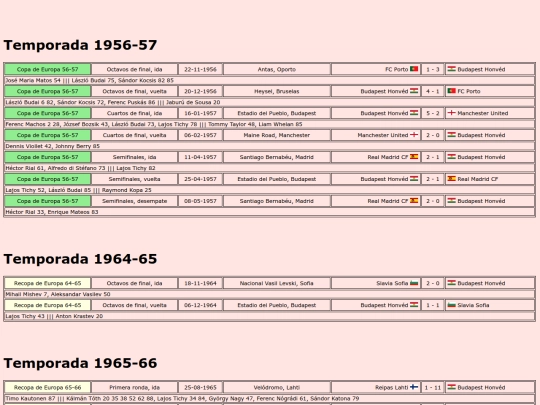This screenshot has height=405, width=540.
Task: Click the England flag beside Manchester United in the 06-02-1957 row
Action: pyautogui.click(x=414, y=135)
